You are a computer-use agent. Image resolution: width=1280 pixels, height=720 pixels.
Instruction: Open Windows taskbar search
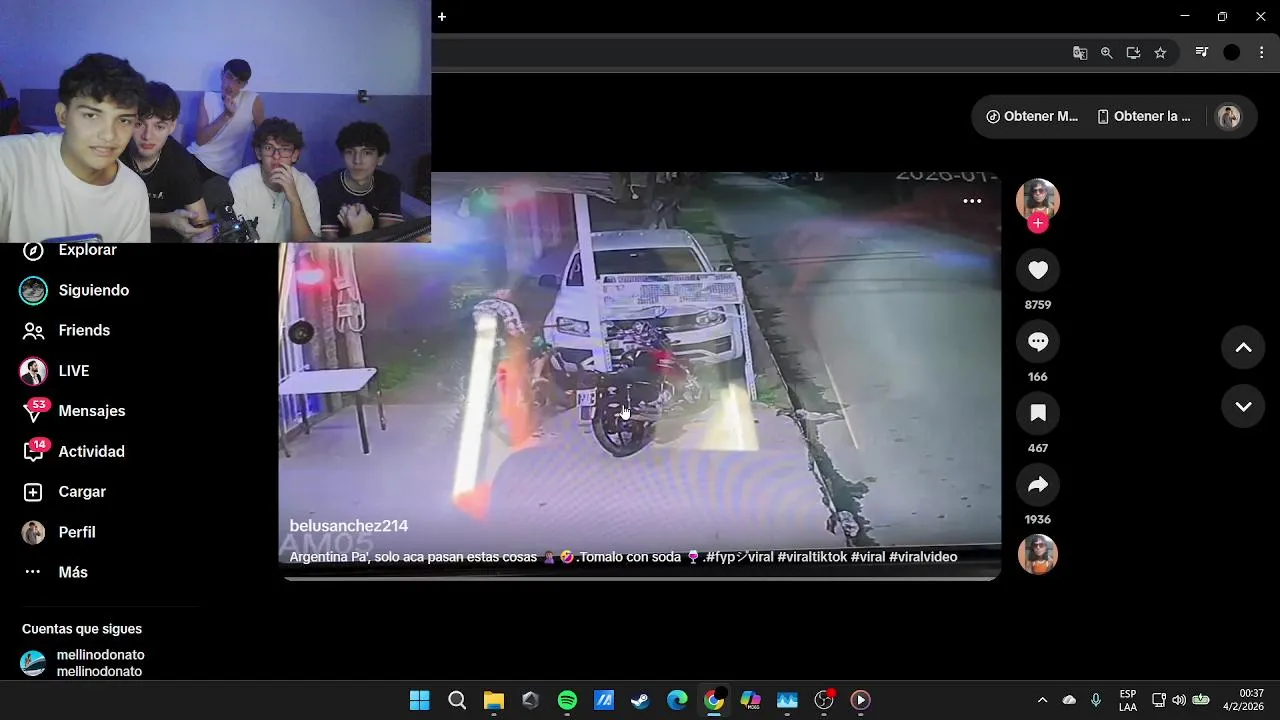tap(457, 700)
